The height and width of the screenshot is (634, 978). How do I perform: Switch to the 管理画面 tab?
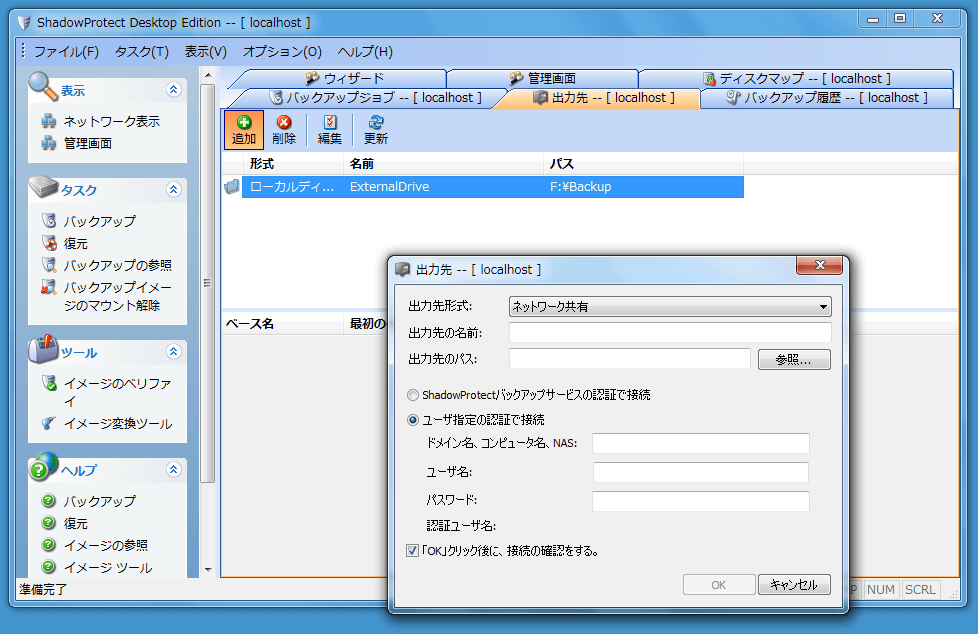pos(543,79)
